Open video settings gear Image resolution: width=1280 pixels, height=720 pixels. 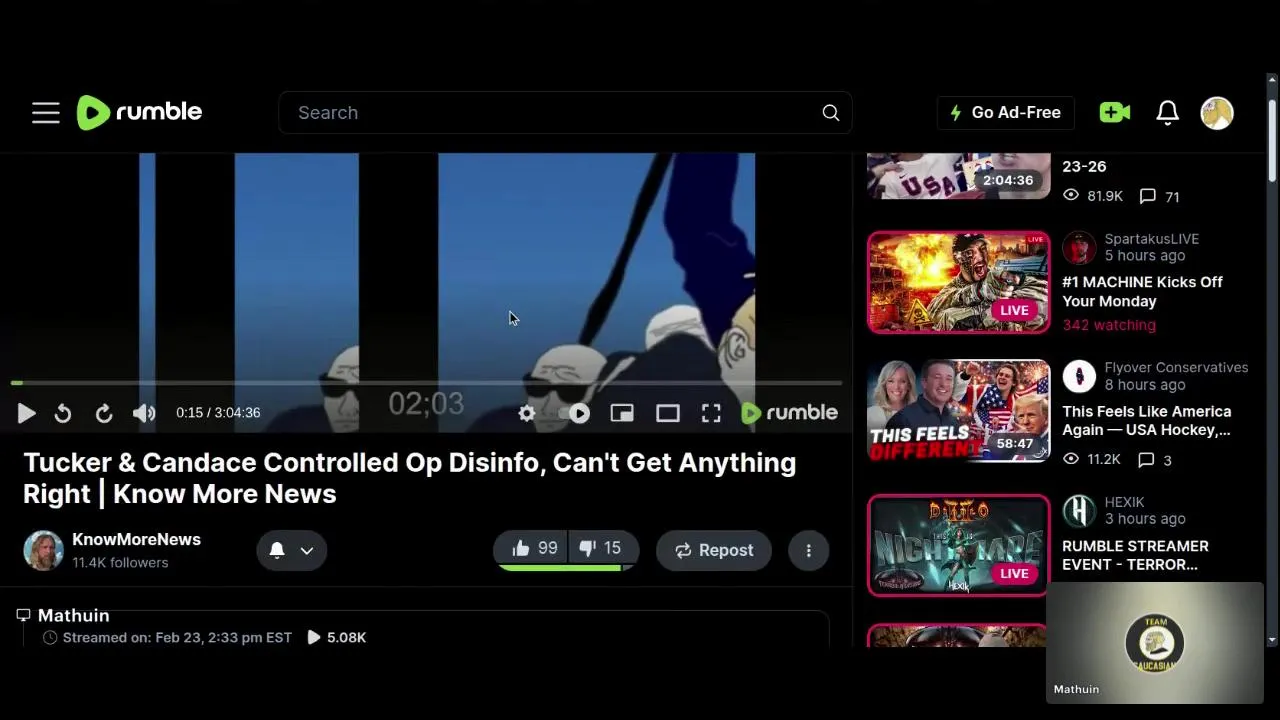click(527, 413)
